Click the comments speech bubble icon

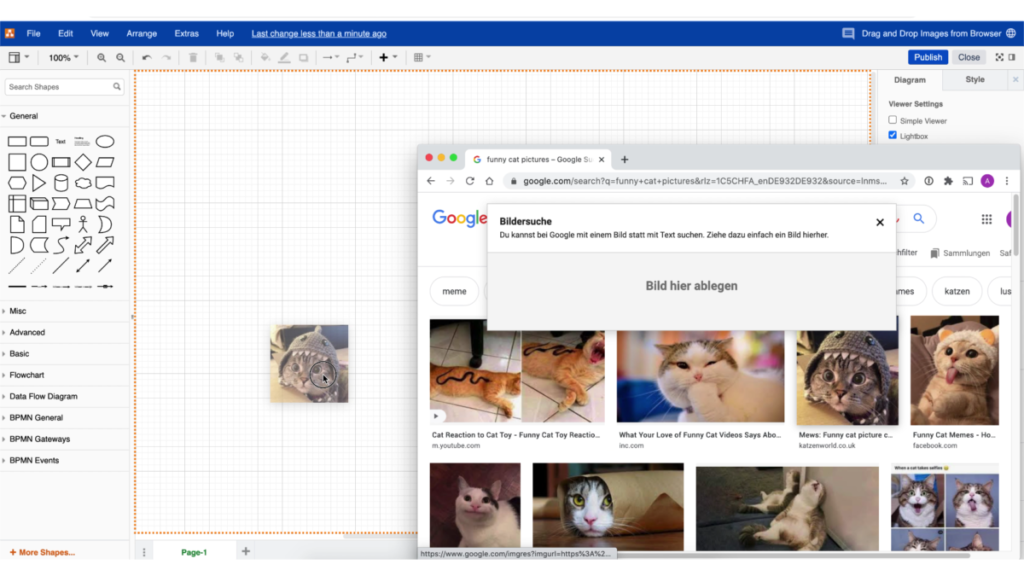tap(848, 33)
